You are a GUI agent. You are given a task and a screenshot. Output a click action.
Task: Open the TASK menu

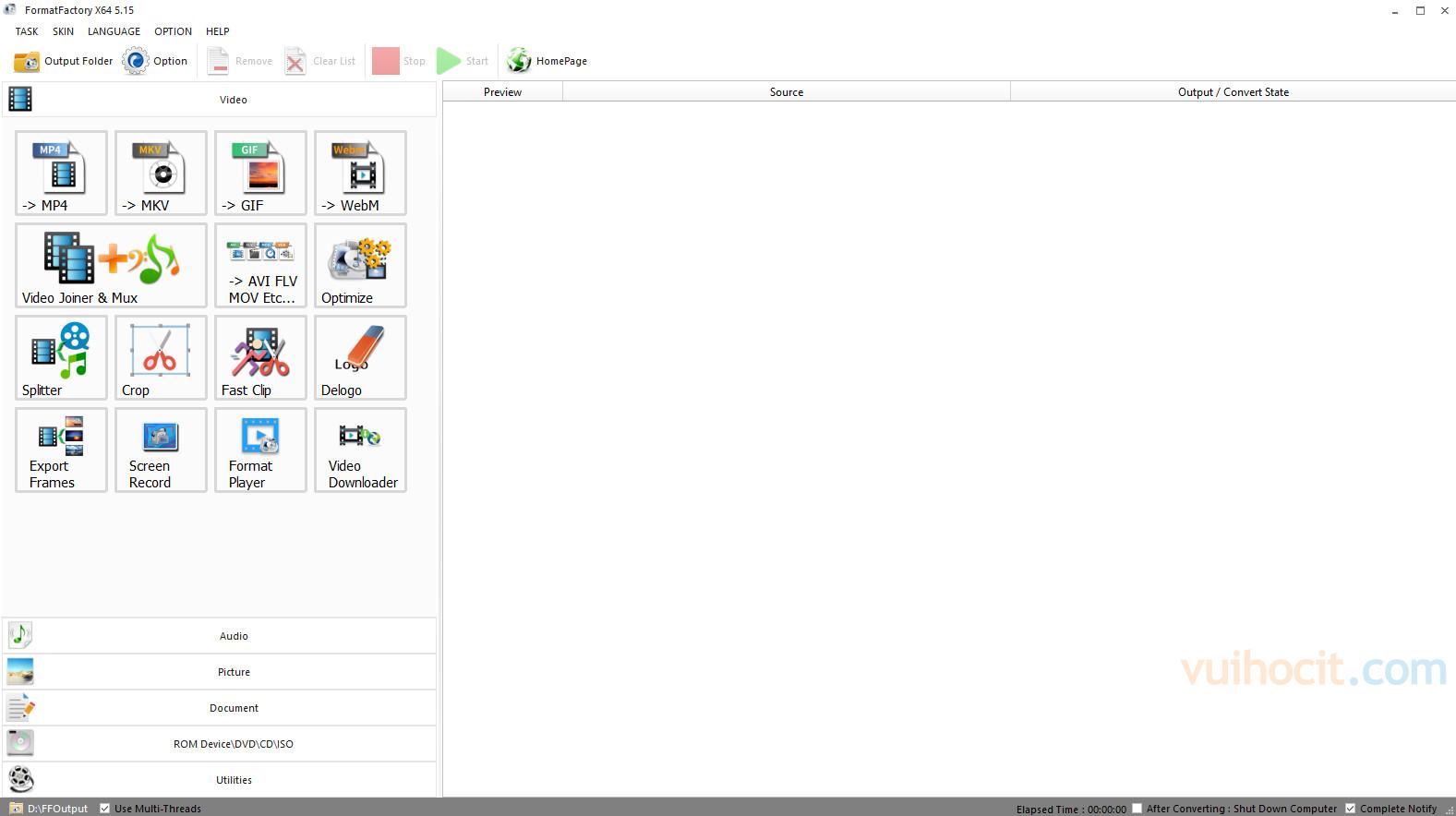[x=27, y=31]
